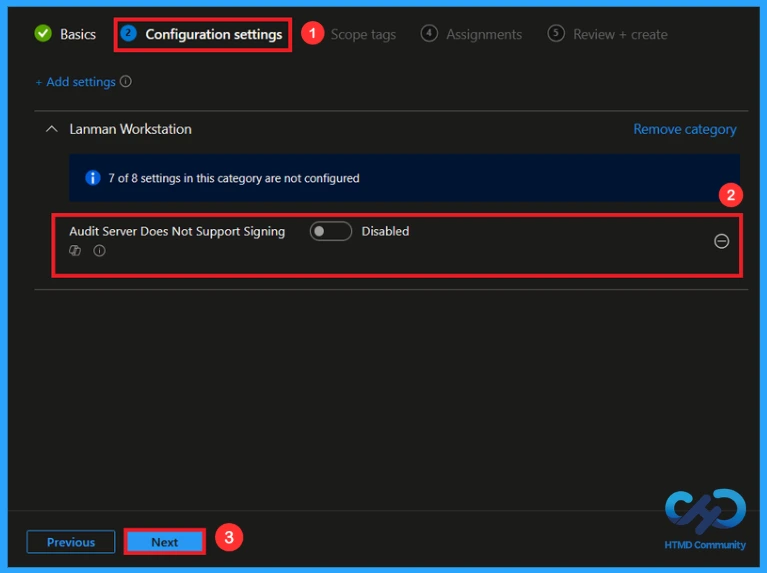This screenshot has height=573, width=767.
Task: Click Remove category link
Action: tap(685, 129)
